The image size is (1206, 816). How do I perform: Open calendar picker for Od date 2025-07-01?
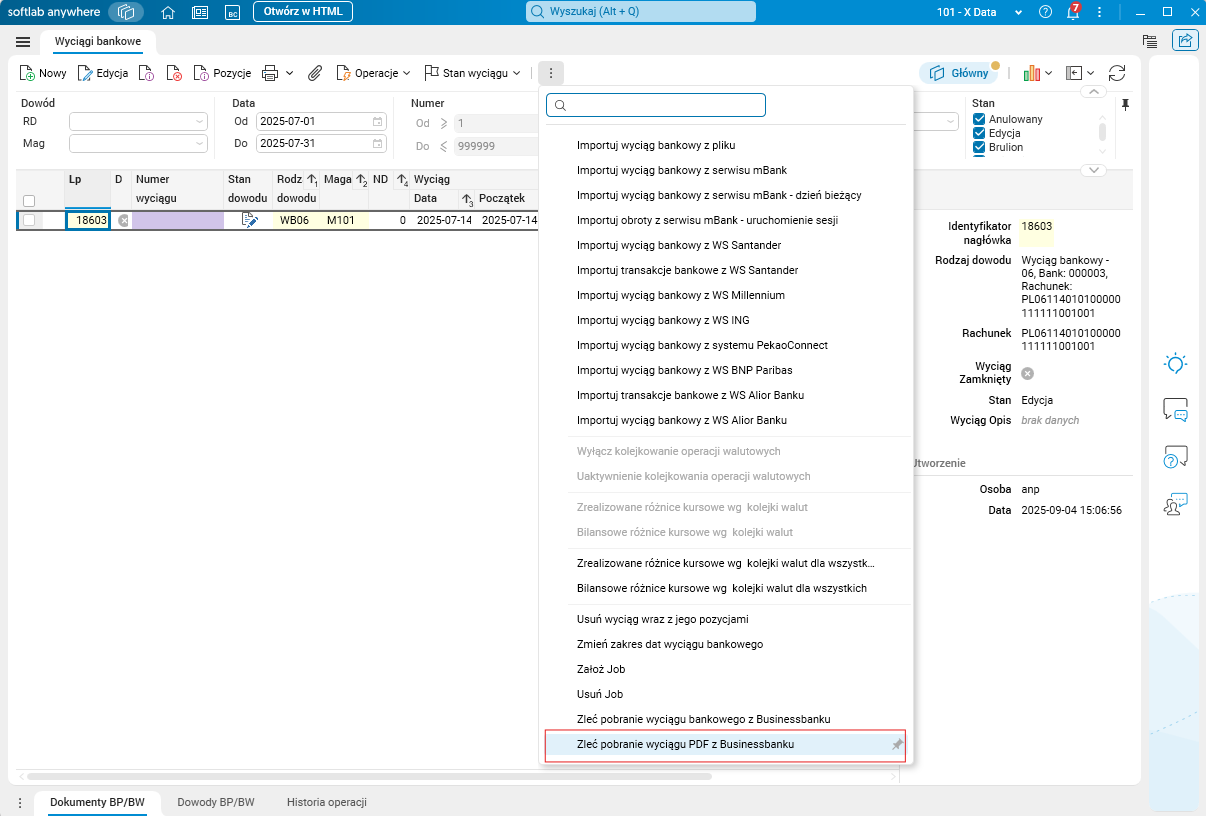pos(377,121)
